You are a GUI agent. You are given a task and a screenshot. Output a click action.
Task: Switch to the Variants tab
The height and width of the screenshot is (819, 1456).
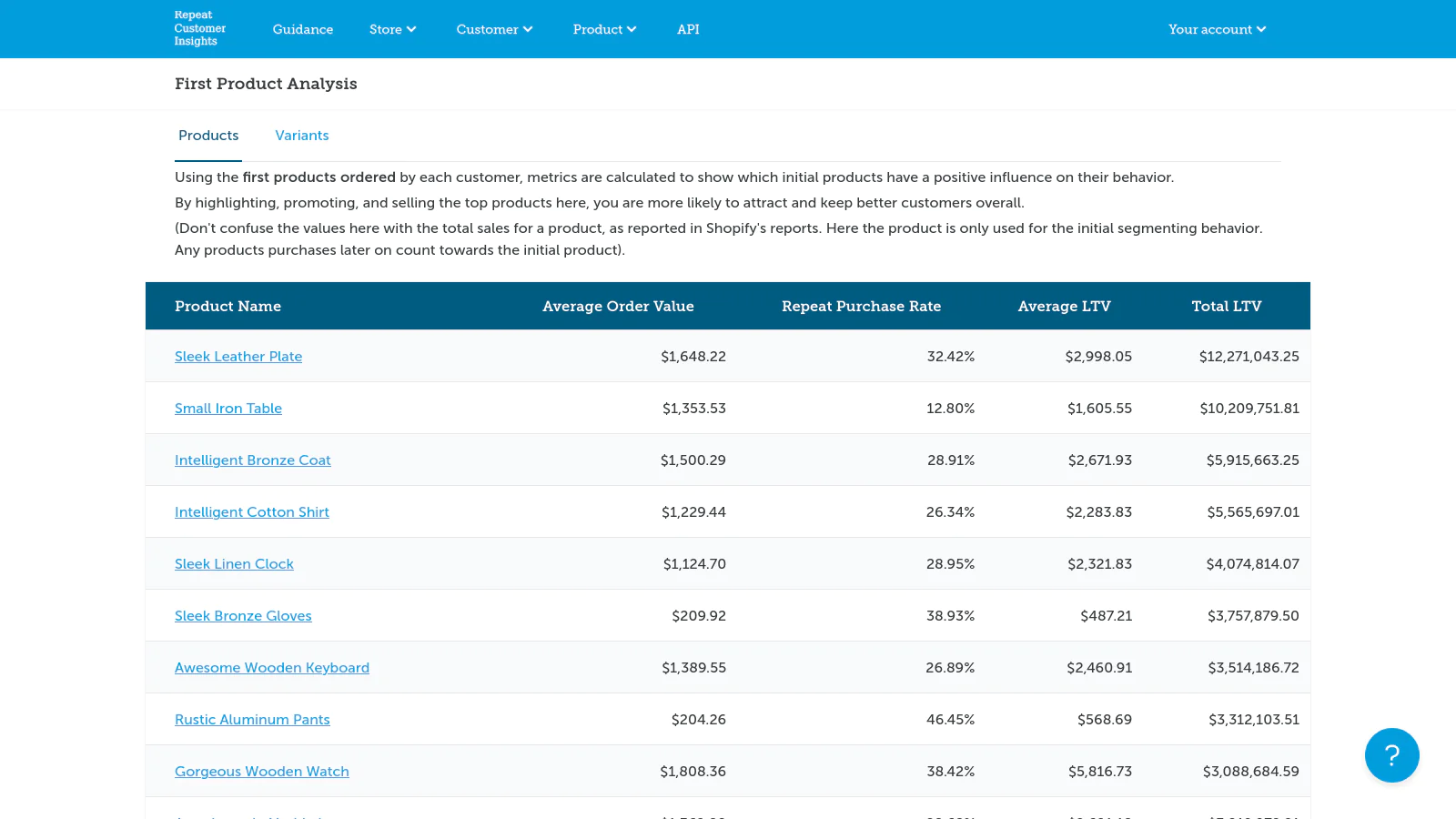[302, 136]
